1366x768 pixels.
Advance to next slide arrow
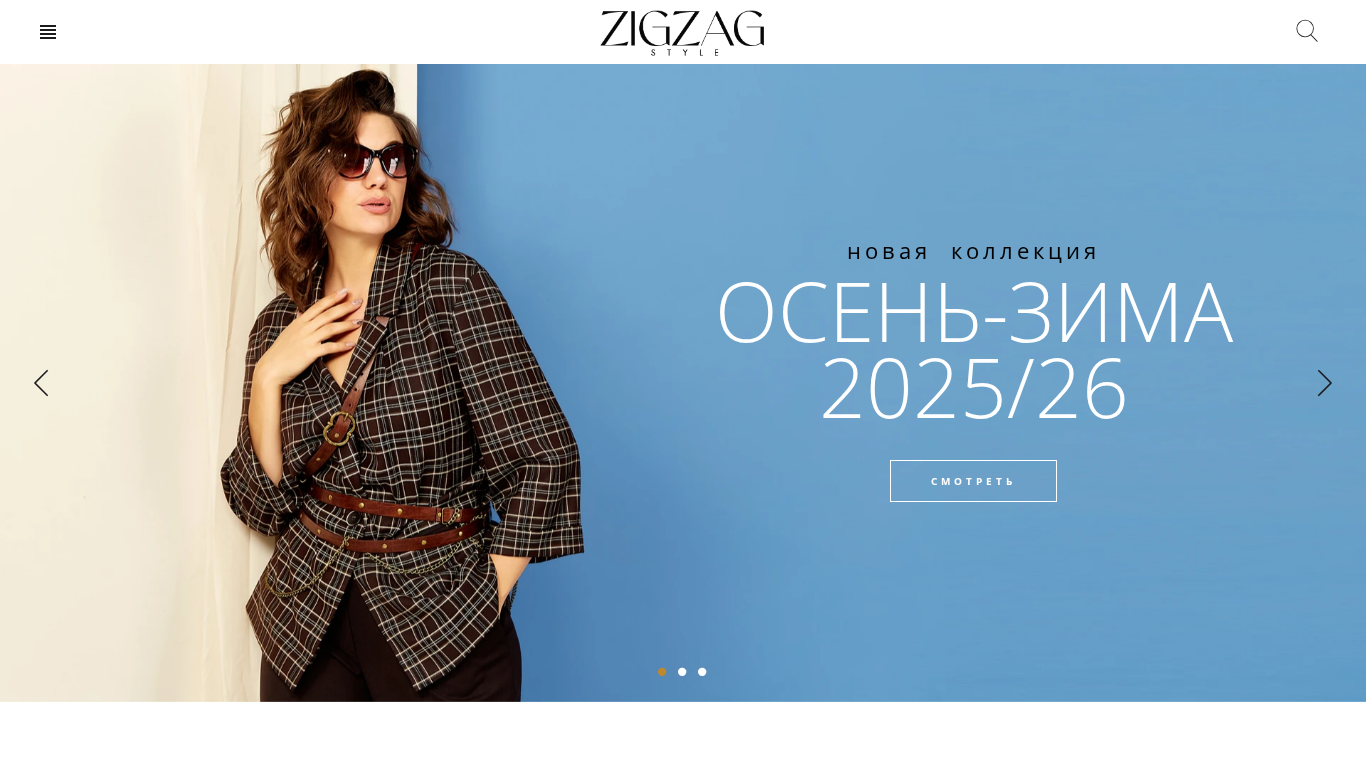(1325, 383)
